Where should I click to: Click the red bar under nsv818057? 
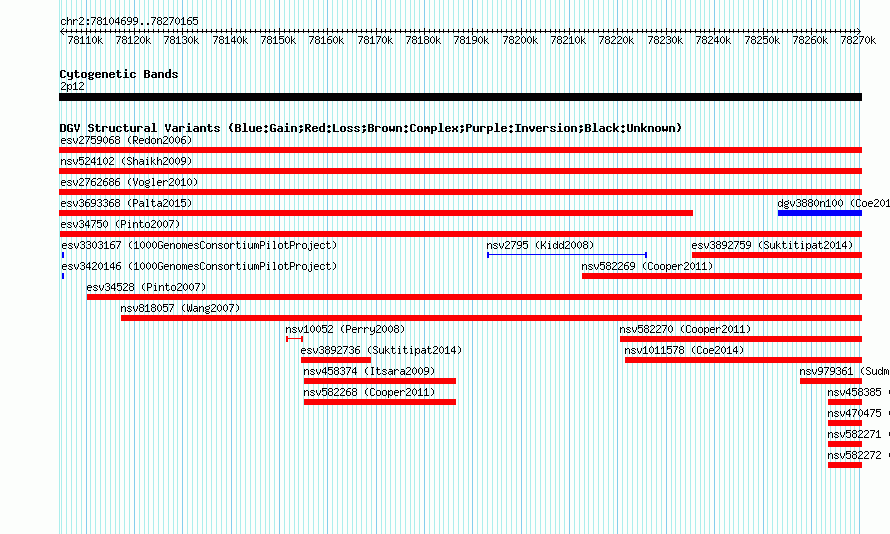click(x=492, y=318)
